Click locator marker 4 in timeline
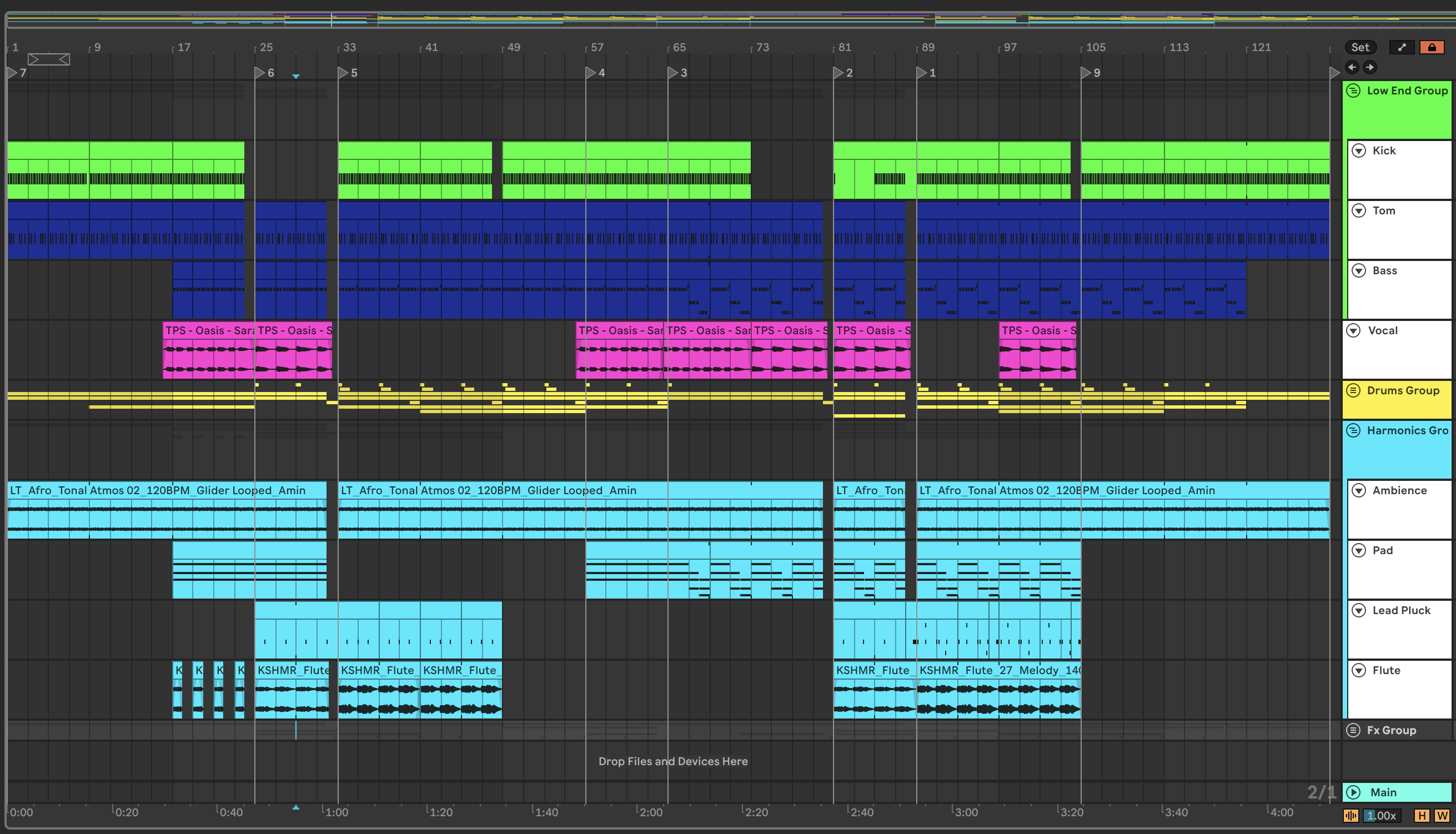 591,73
